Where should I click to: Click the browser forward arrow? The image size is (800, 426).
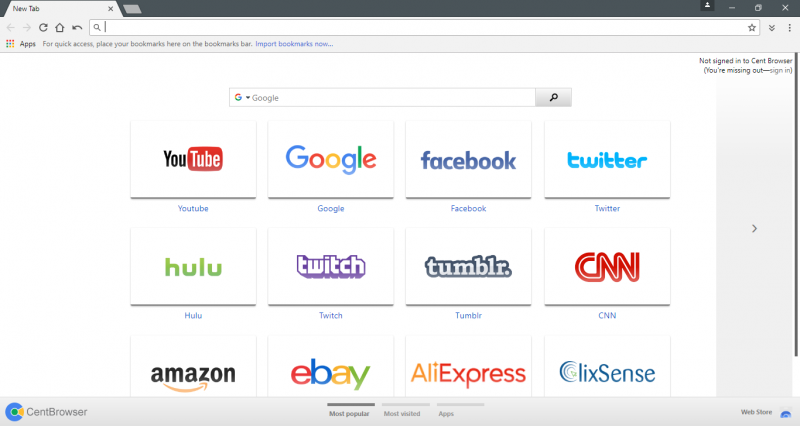click(x=27, y=28)
